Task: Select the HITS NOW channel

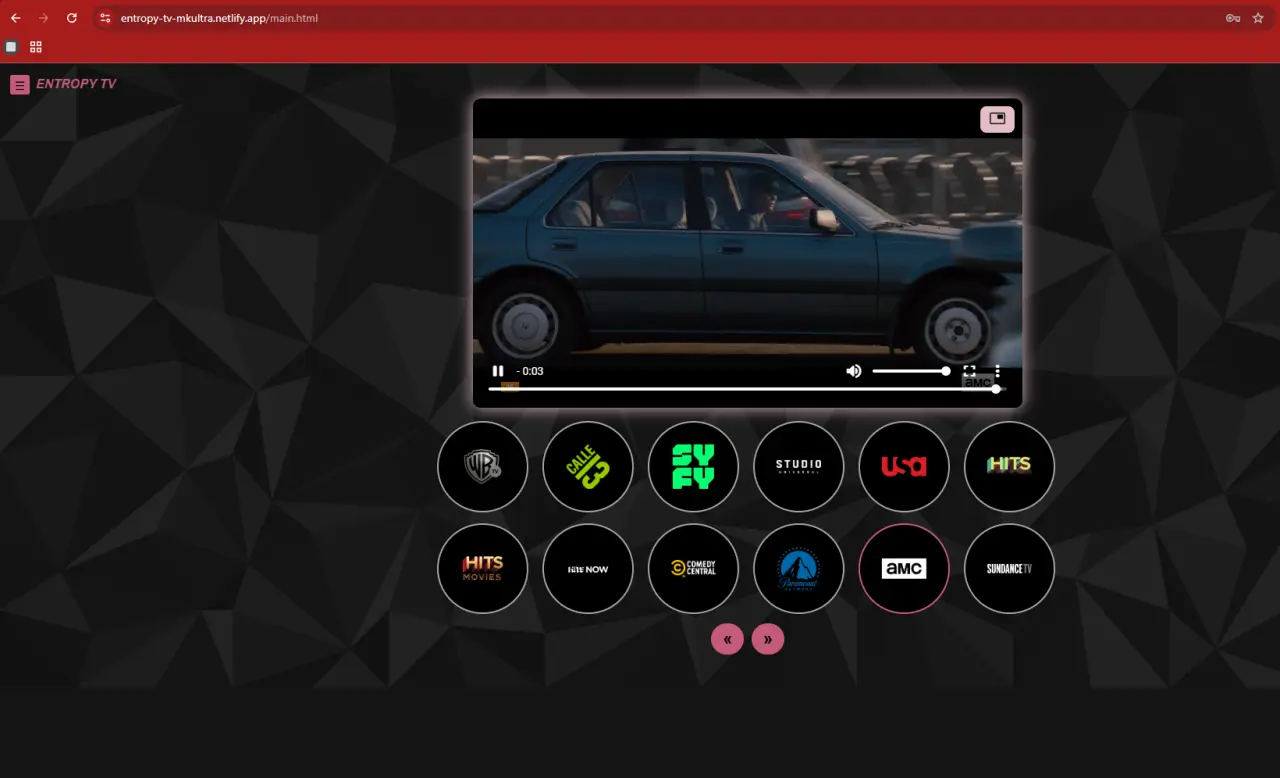Action: [x=588, y=568]
